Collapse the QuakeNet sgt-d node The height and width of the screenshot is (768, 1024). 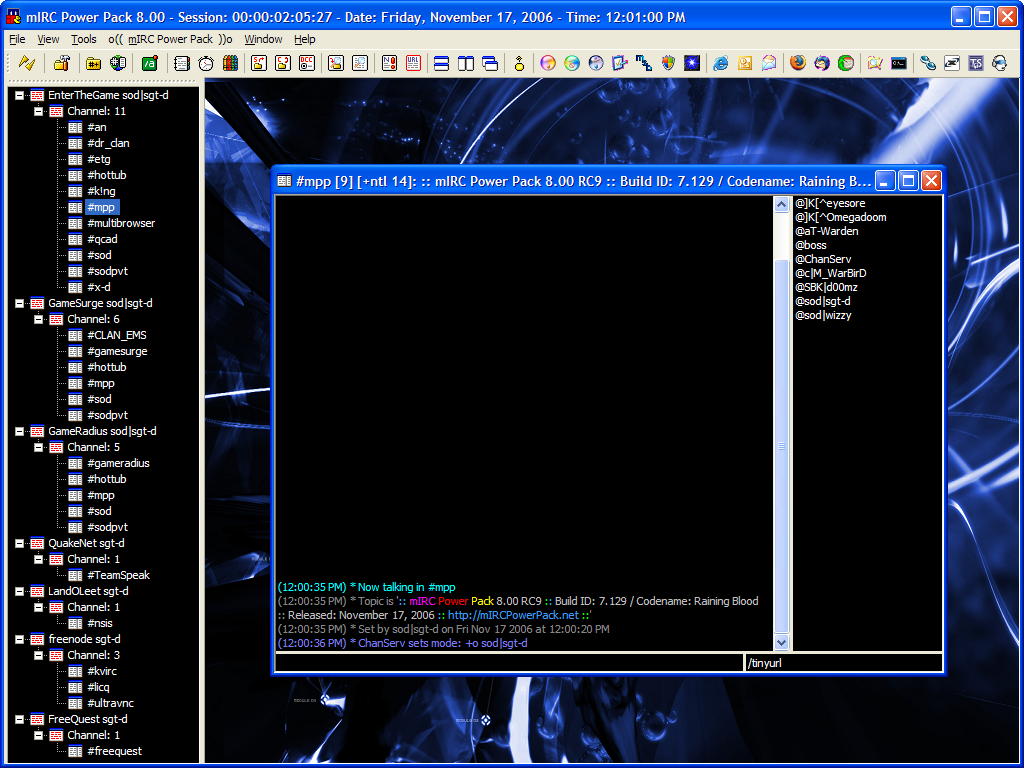coord(20,543)
